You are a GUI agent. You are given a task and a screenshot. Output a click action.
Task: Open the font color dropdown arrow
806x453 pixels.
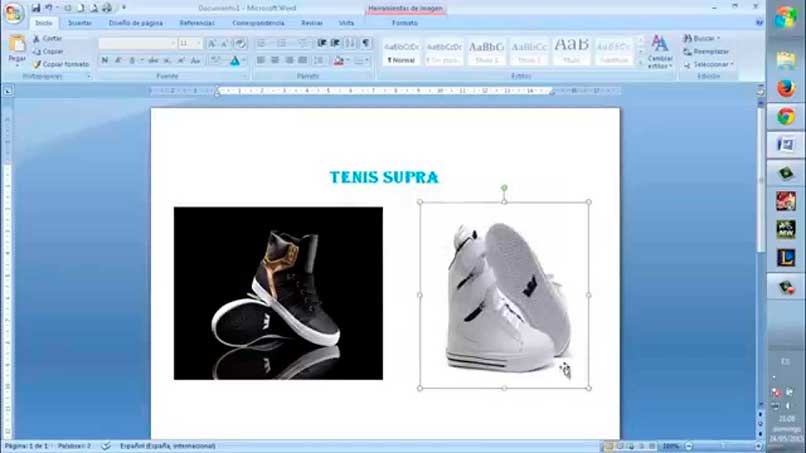click(x=244, y=61)
